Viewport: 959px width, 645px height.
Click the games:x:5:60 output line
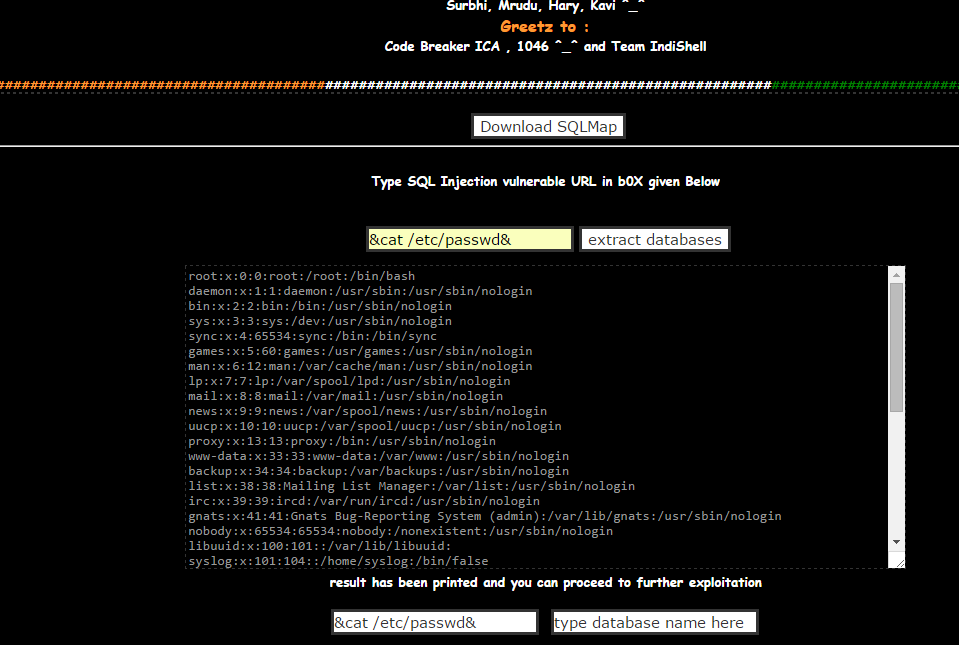point(360,351)
